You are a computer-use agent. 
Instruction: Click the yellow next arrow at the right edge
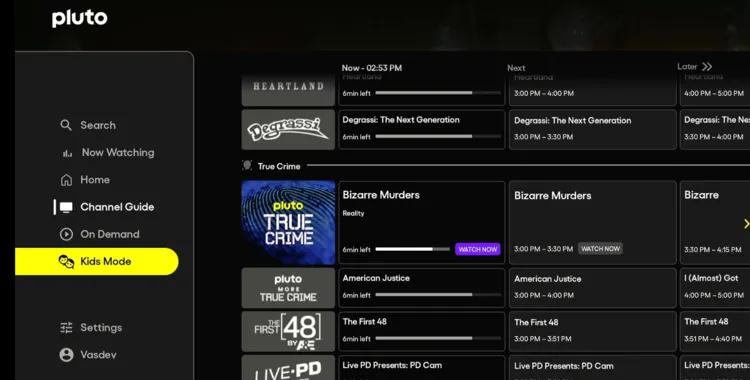(x=746, y=224)
